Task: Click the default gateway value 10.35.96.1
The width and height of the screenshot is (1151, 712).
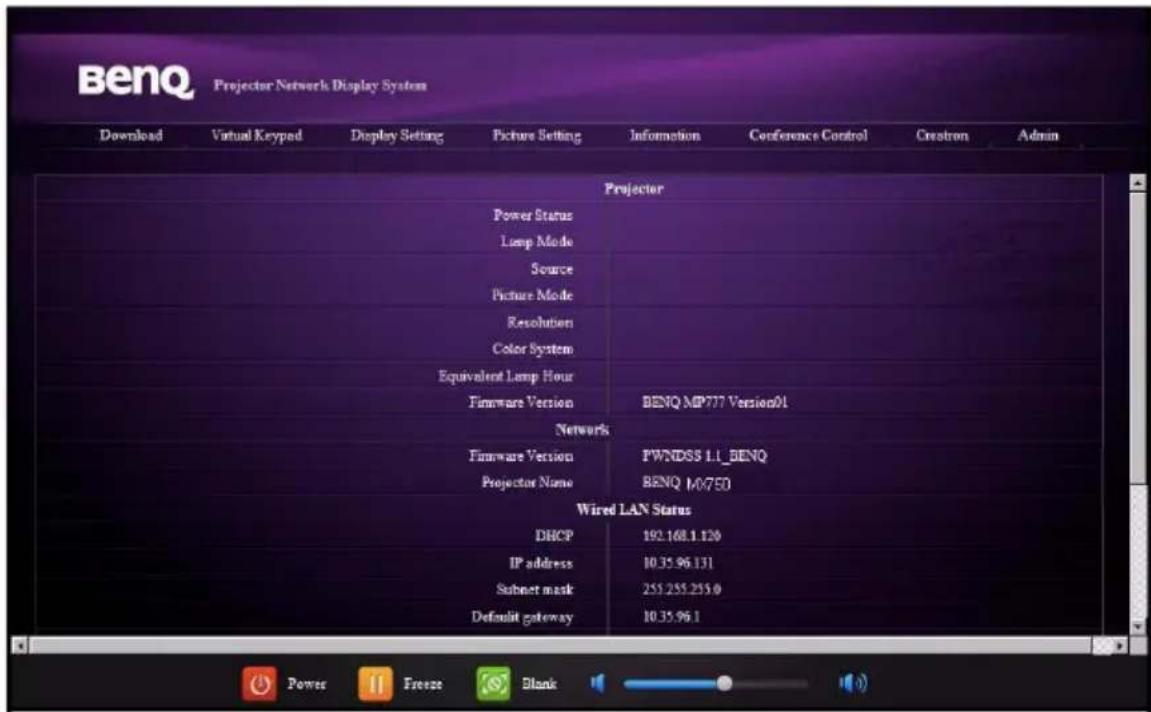Action: click(672, 617)
